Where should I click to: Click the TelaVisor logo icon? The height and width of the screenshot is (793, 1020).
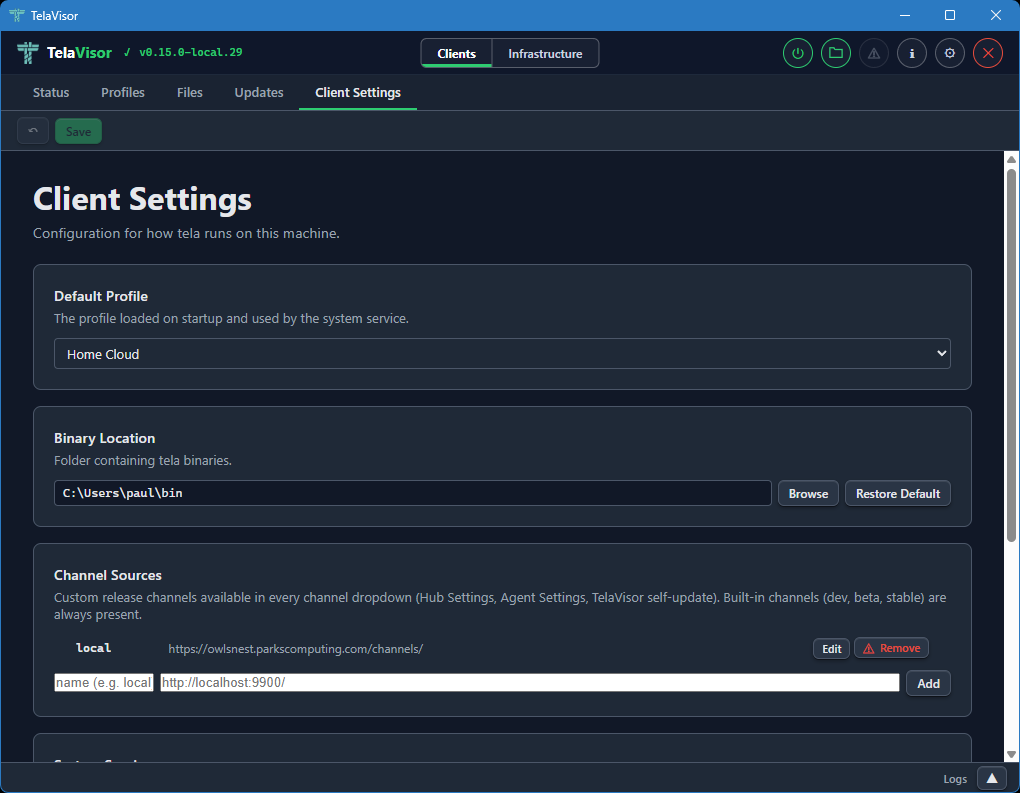[x=27, y=53]
